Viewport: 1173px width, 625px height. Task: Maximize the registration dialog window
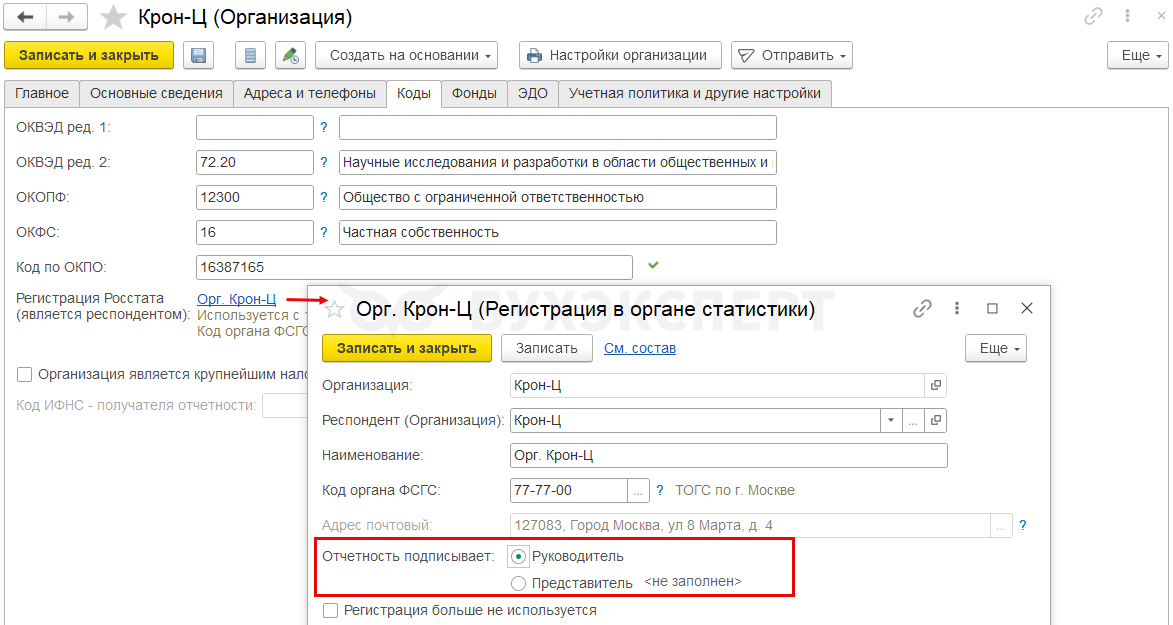coord(992,308)
